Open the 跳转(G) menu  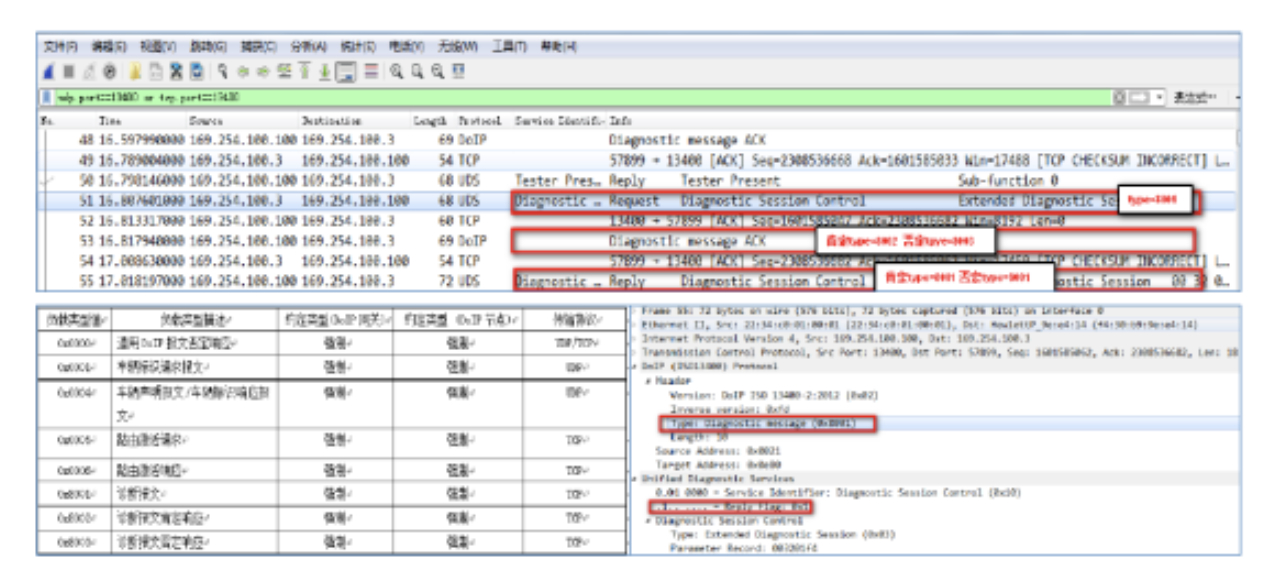click(208, 47)
